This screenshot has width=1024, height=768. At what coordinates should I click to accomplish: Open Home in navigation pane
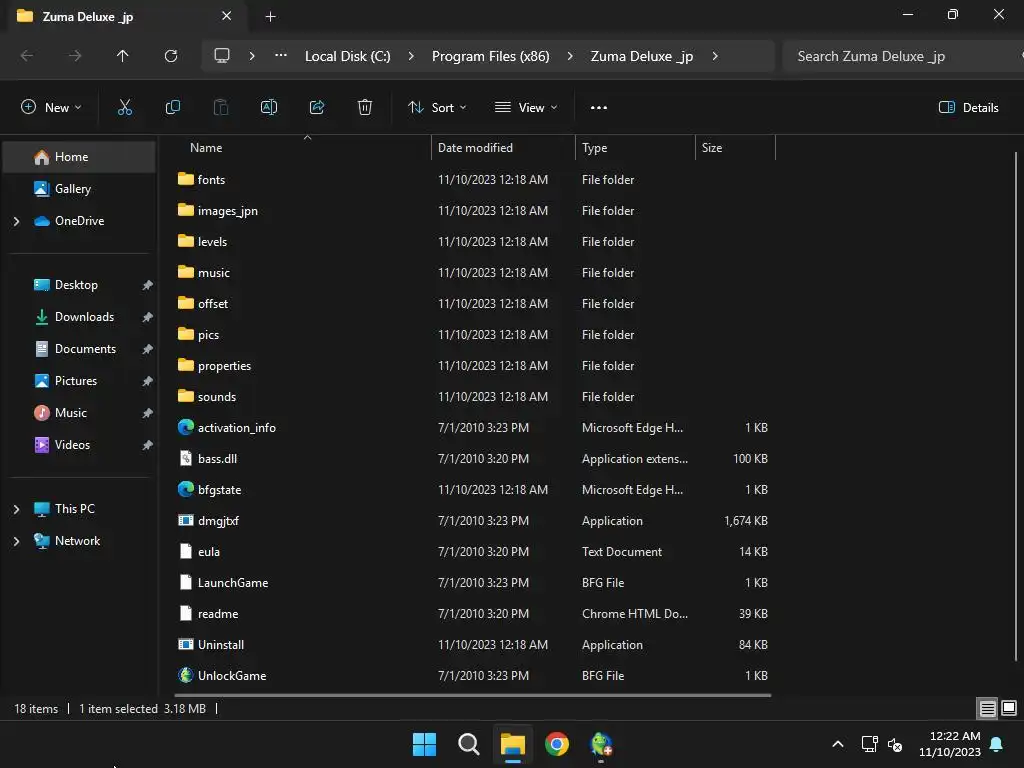pos(79,157)
